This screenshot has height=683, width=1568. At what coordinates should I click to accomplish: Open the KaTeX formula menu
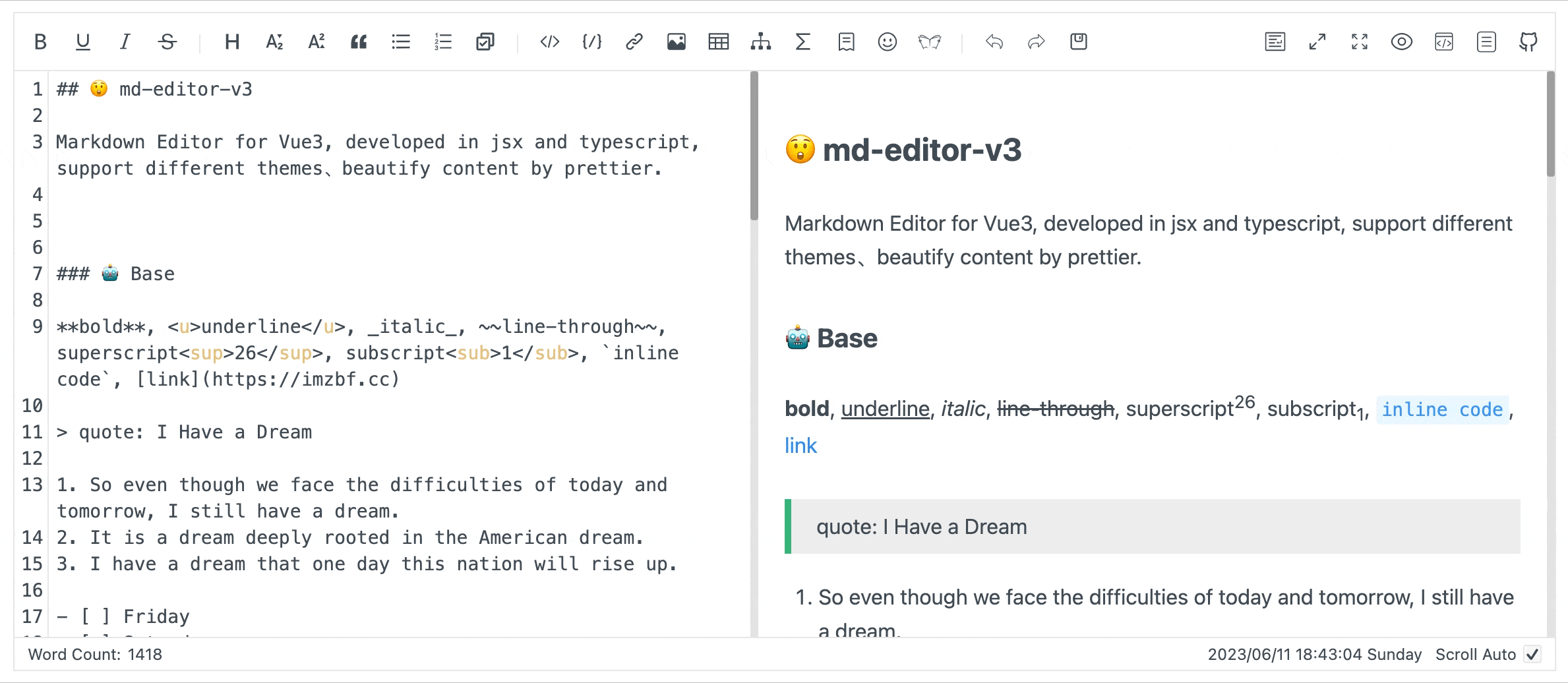click(x=803, y=42)
